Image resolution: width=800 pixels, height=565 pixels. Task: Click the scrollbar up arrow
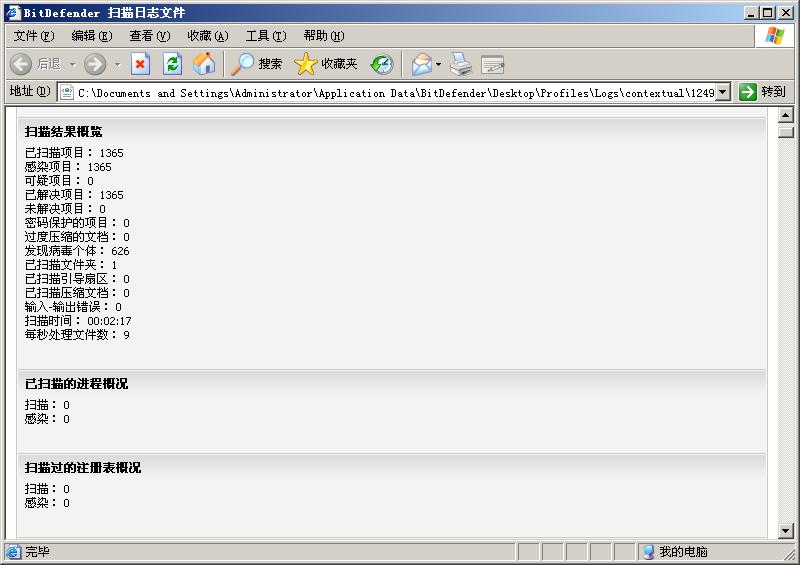point(786,116)
